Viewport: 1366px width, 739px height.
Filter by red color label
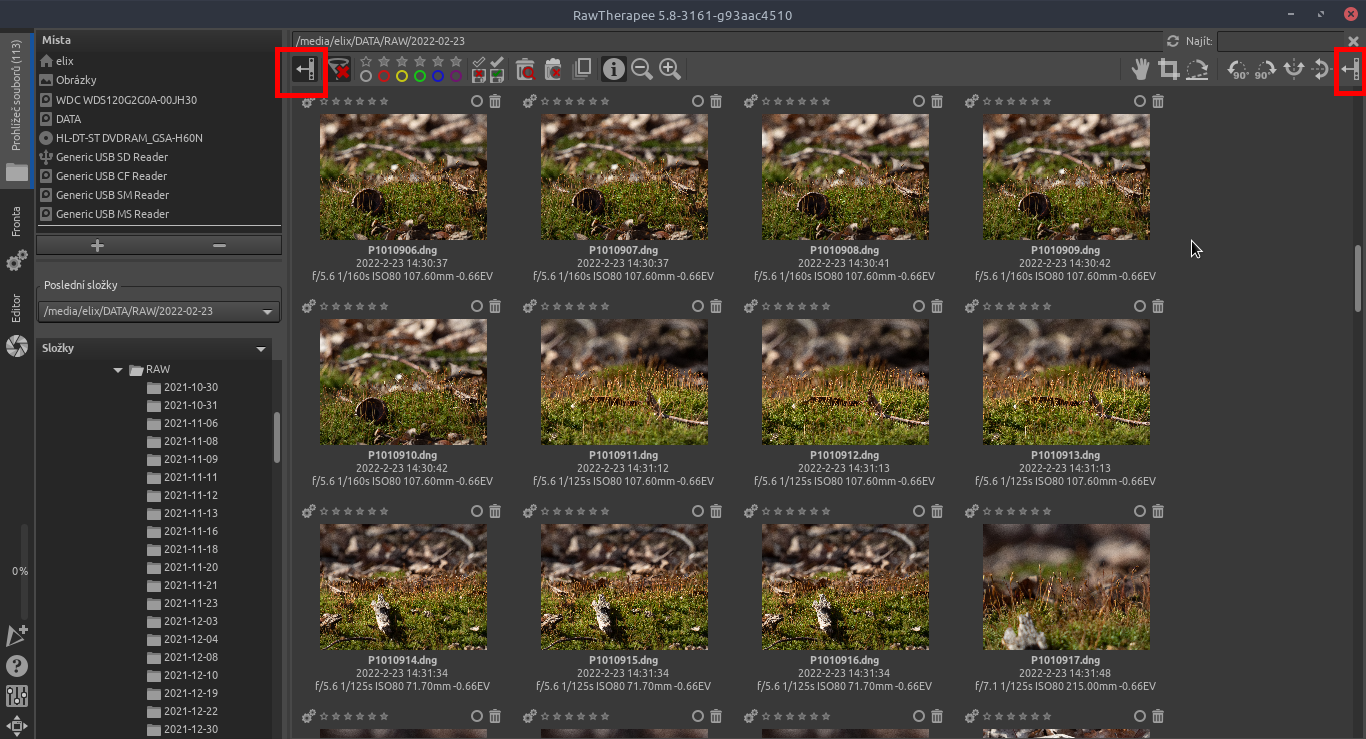click(384, 76)
